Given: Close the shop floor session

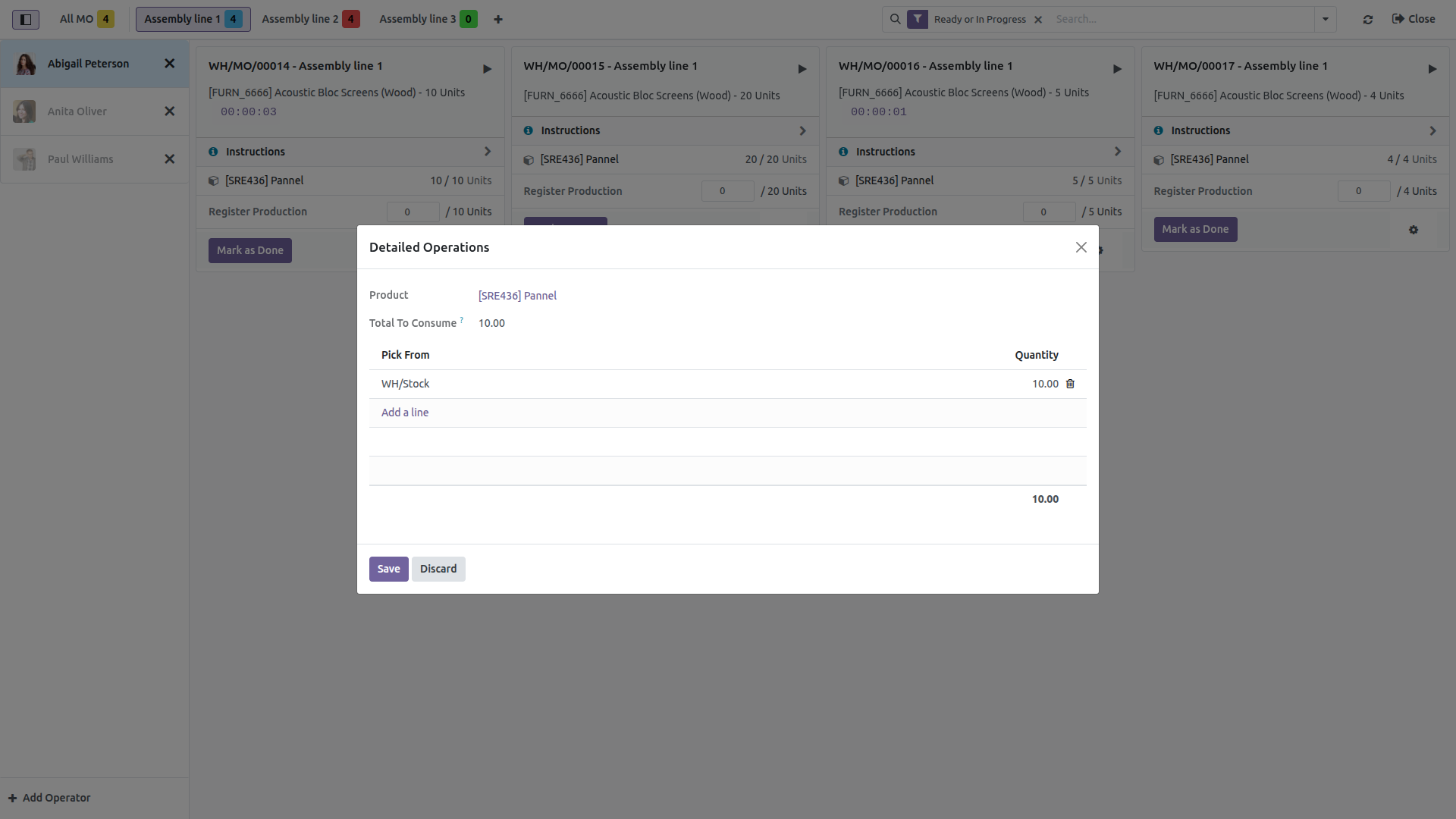Looking at the screenshot, I should [x=1414, y=19].
